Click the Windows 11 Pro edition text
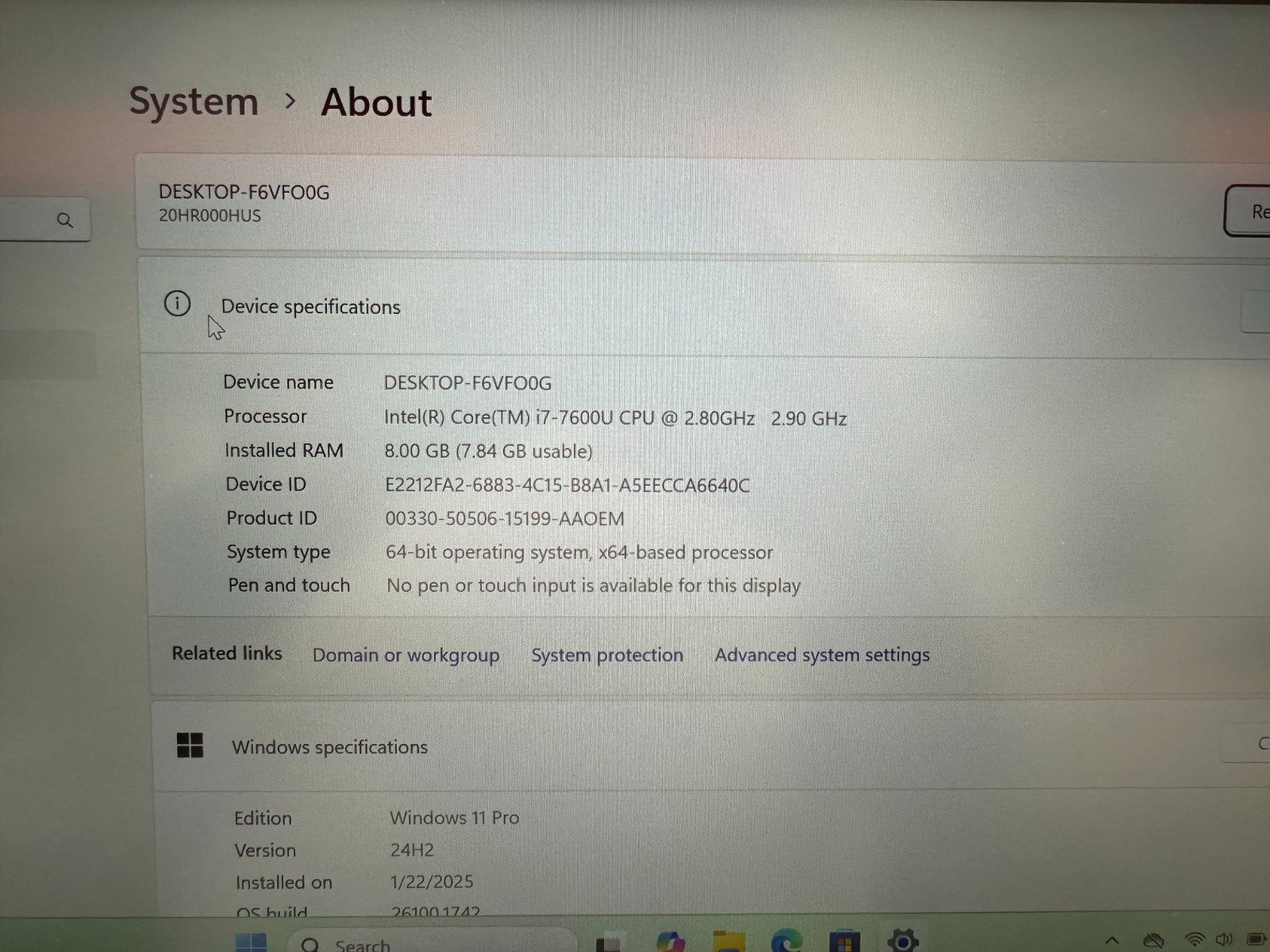 click(454, 818)
